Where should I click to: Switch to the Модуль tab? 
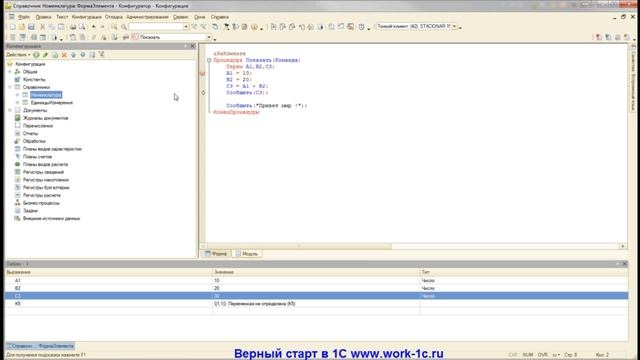[247, 254]
